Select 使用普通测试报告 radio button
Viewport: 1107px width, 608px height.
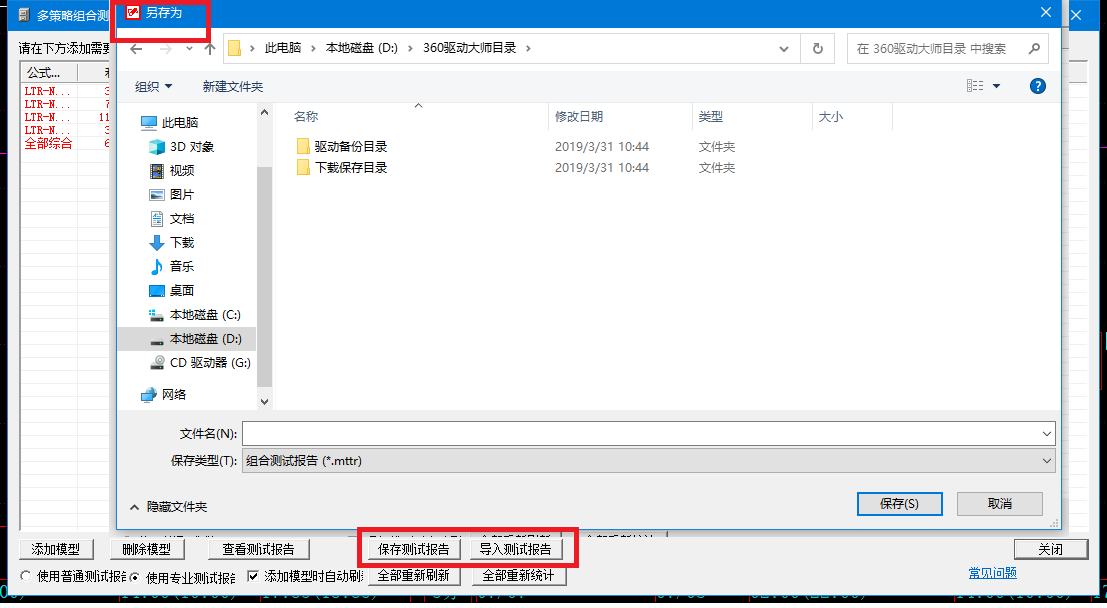point(26,576)
